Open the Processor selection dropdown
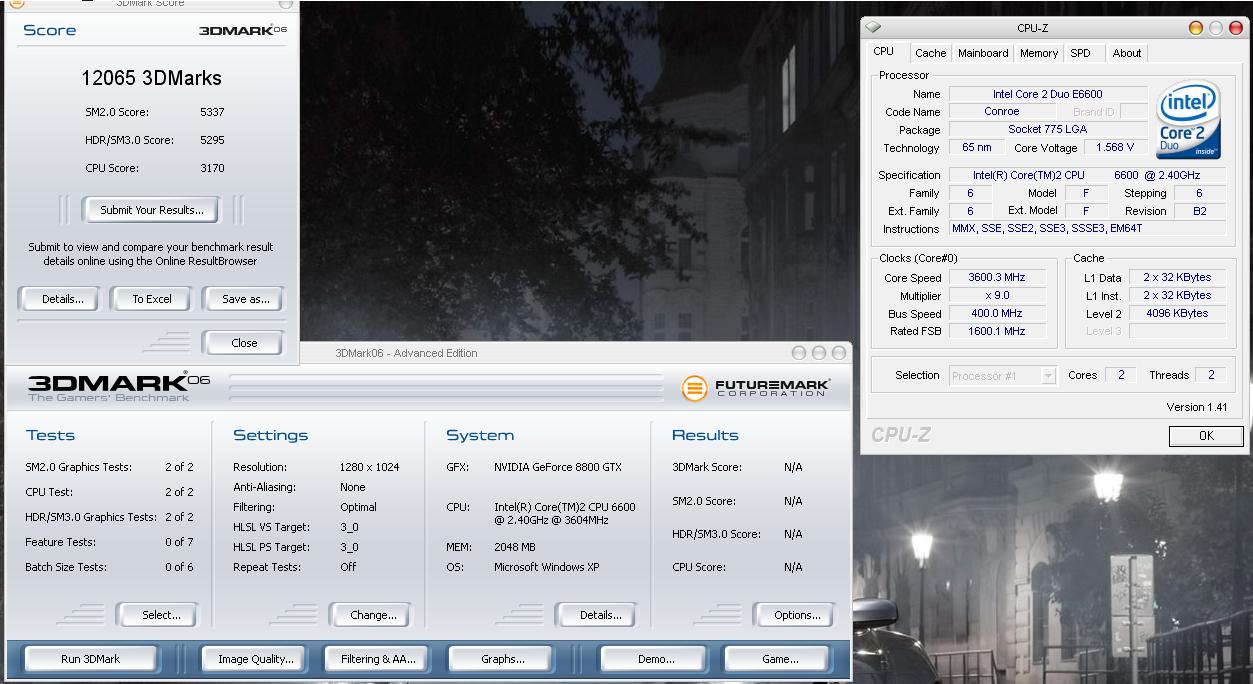 [1002, 376]
